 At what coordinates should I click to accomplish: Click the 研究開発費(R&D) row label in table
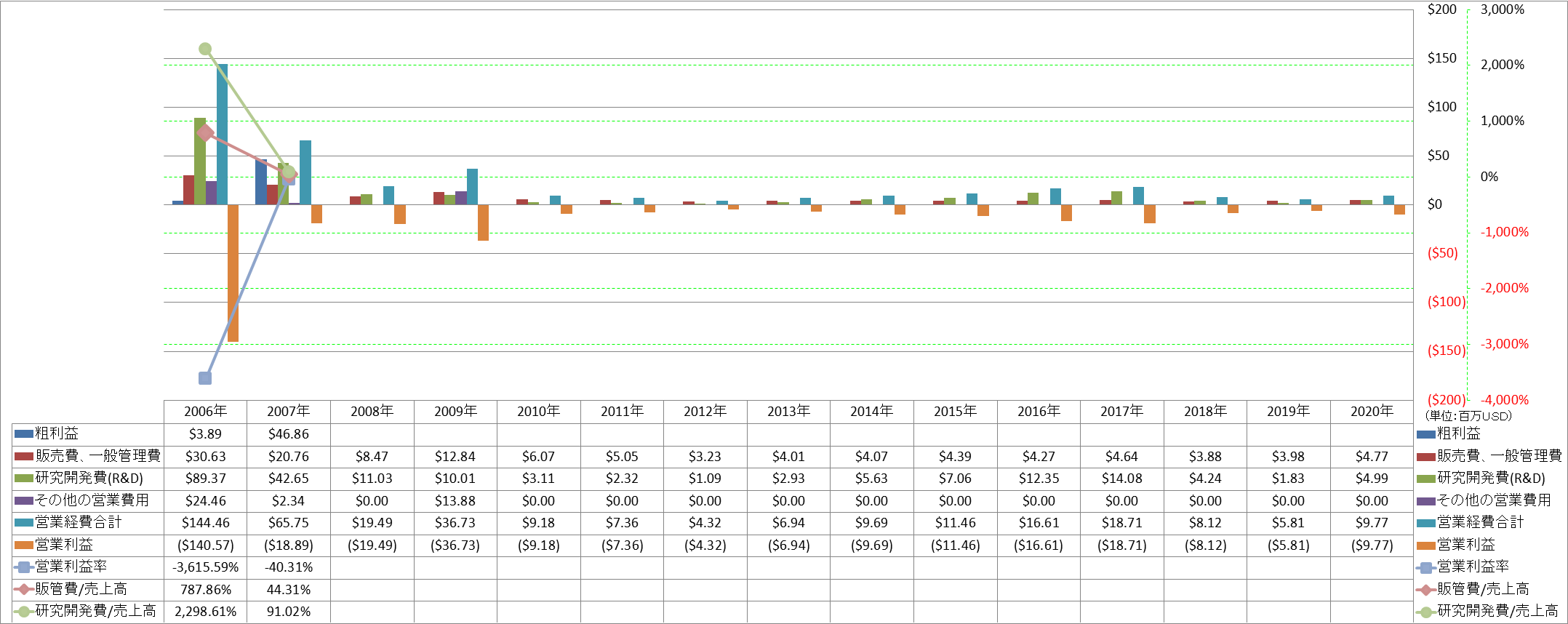(88, 478)
